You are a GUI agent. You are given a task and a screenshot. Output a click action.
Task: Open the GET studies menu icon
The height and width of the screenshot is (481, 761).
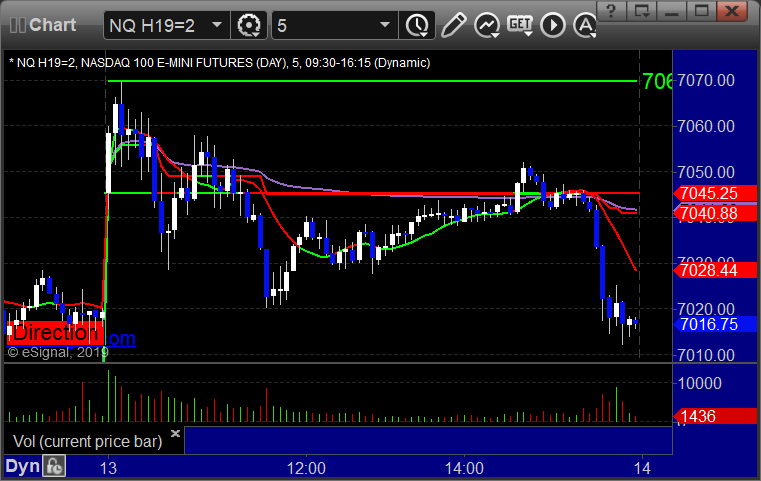pyautogui.click(x=520, y=25)
